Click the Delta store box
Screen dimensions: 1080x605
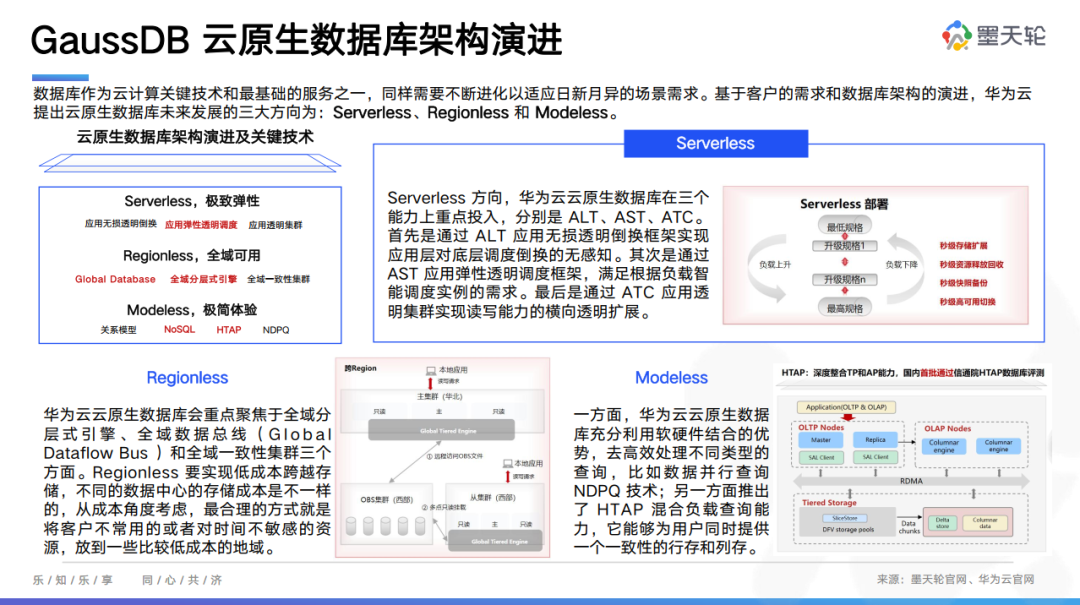[942, 523]
